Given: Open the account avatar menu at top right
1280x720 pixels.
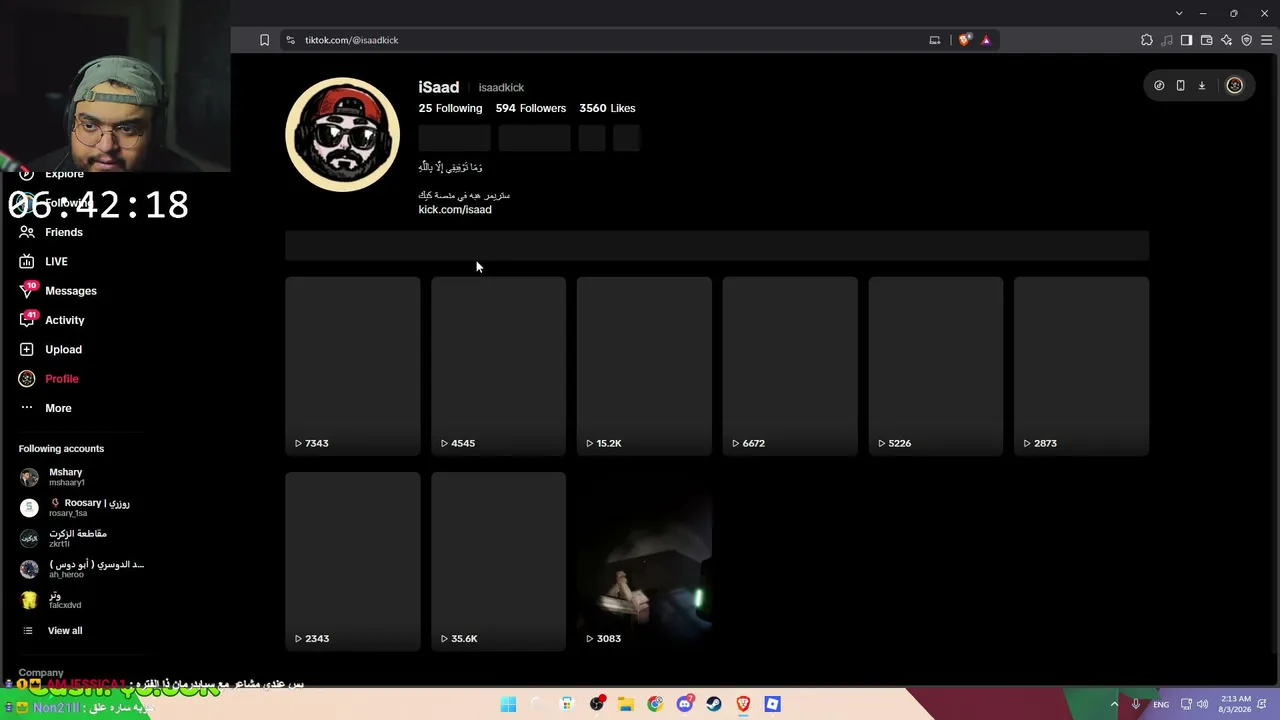Looking at the screenshot, I should [x=1234, y=86].
